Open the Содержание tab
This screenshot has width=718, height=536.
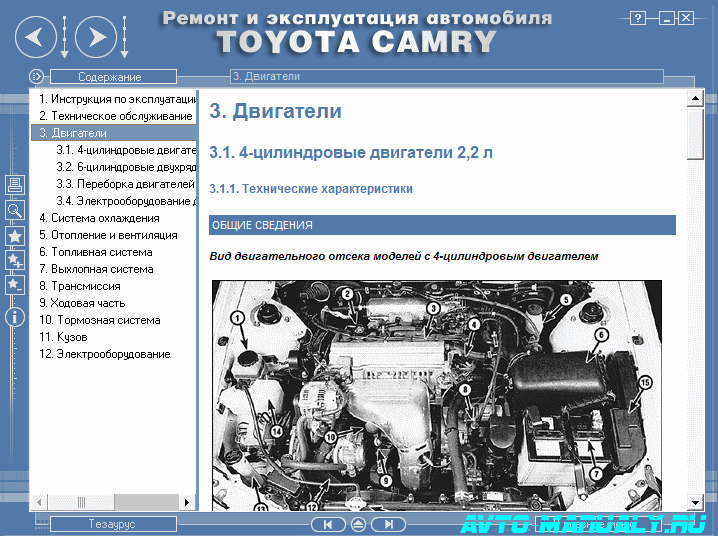[110, 77]
